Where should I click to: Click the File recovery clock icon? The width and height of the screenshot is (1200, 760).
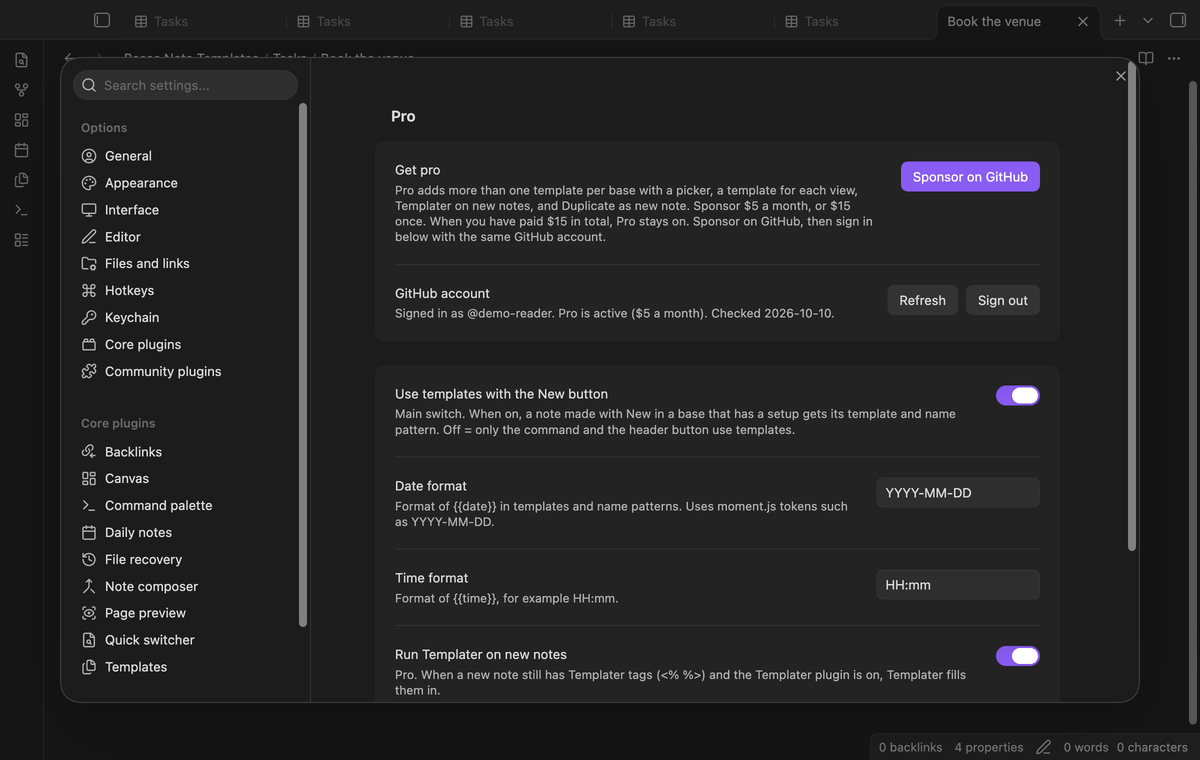[89, 559]
